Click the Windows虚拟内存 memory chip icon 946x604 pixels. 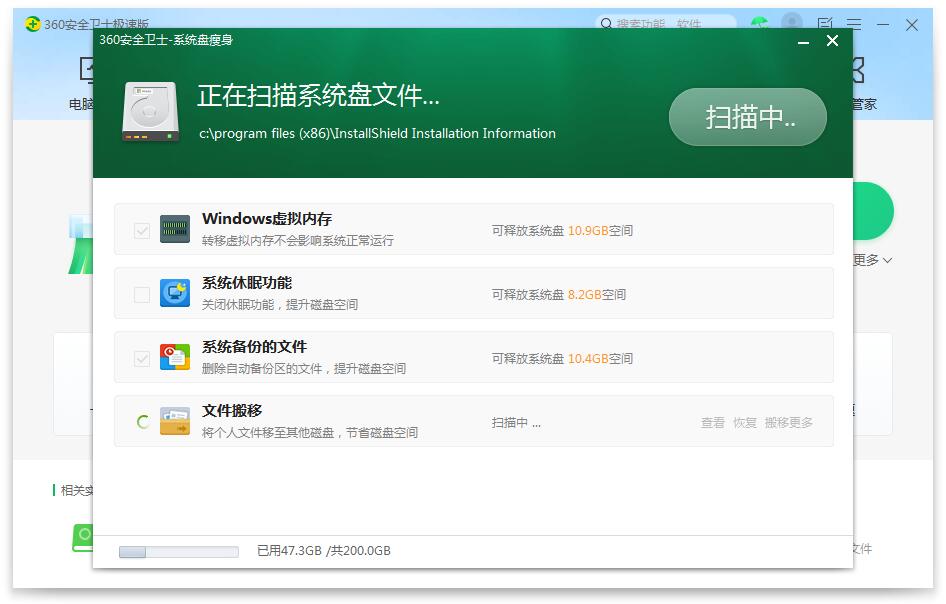175,229
